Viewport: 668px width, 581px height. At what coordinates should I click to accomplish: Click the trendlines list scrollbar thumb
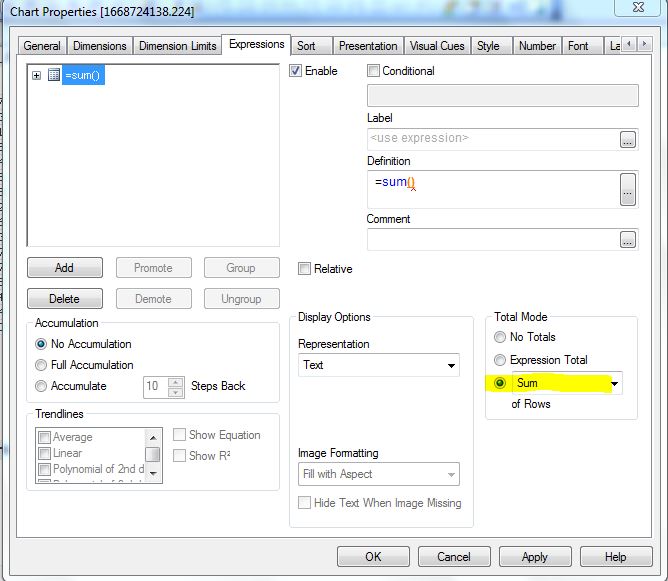point(153,454)
